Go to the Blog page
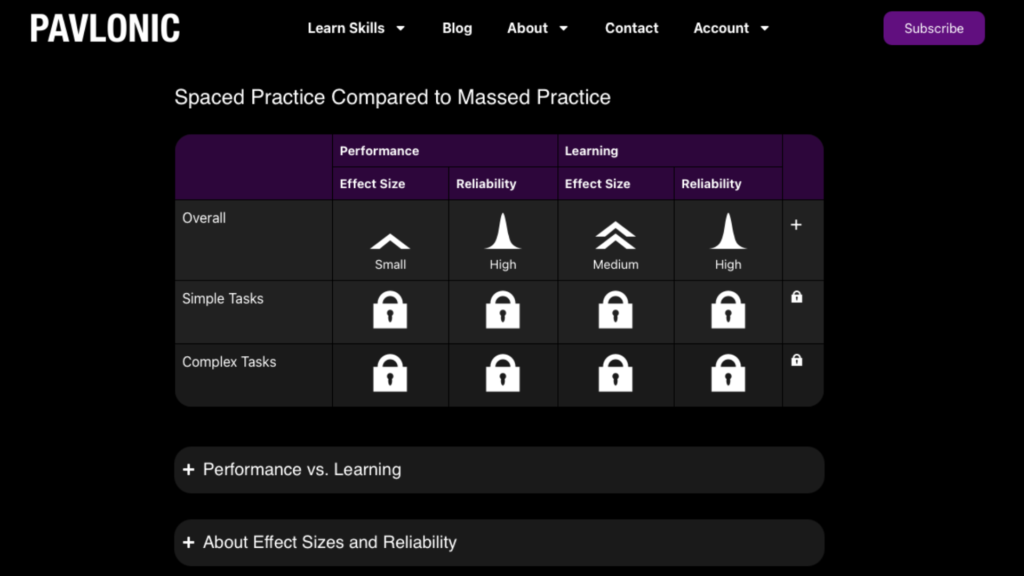 [457, 28]
